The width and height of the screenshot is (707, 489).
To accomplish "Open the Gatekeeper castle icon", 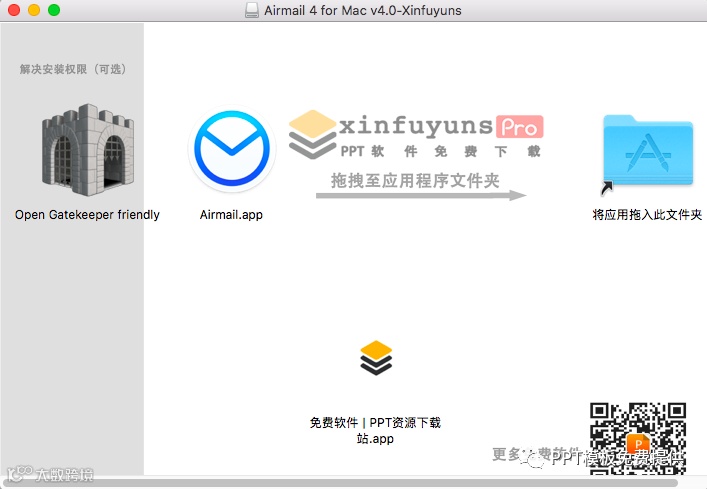I will click(88, 150).
